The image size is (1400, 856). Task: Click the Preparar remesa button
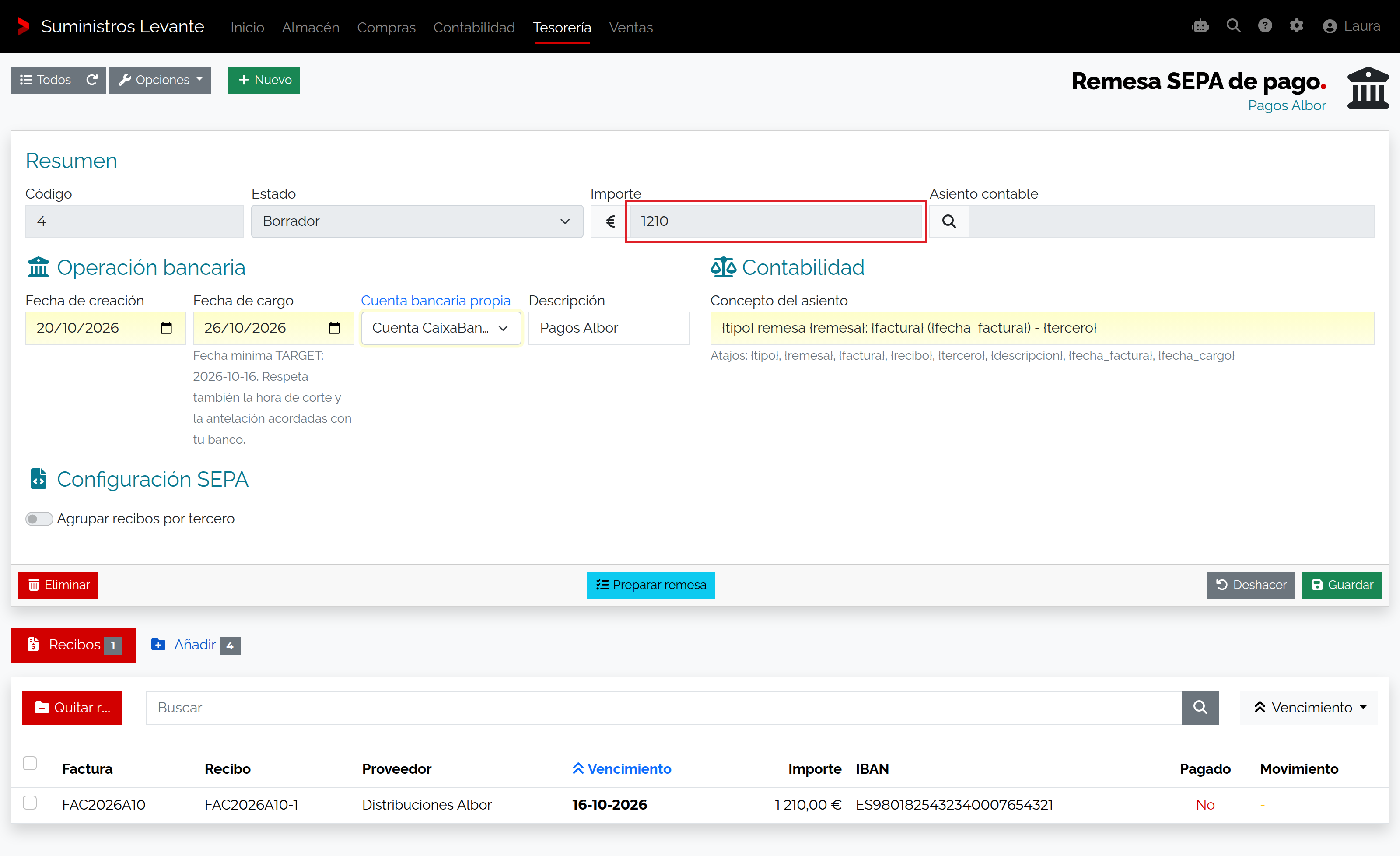(x=651, y=585)
